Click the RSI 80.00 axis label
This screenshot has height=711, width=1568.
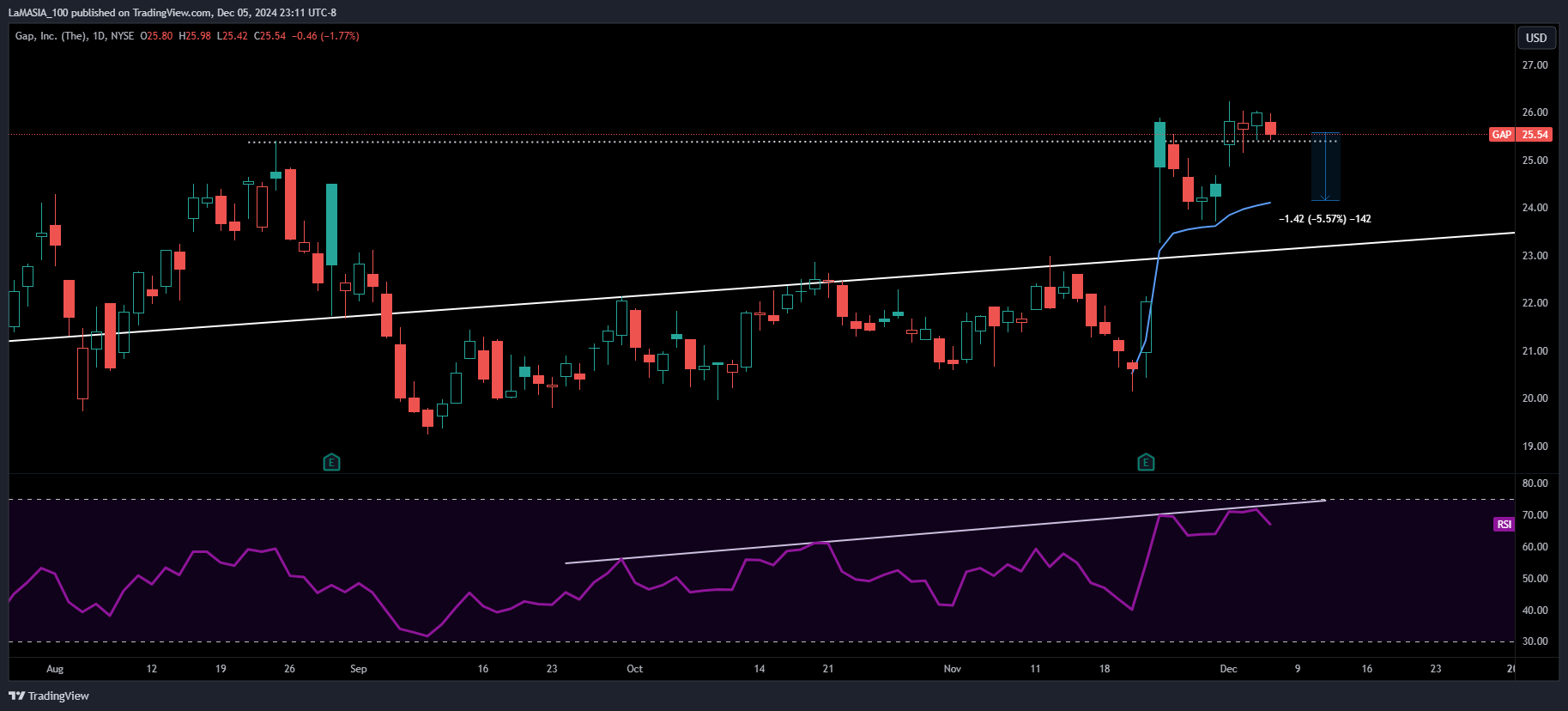pyautogui.click(x=1535, y=483)
